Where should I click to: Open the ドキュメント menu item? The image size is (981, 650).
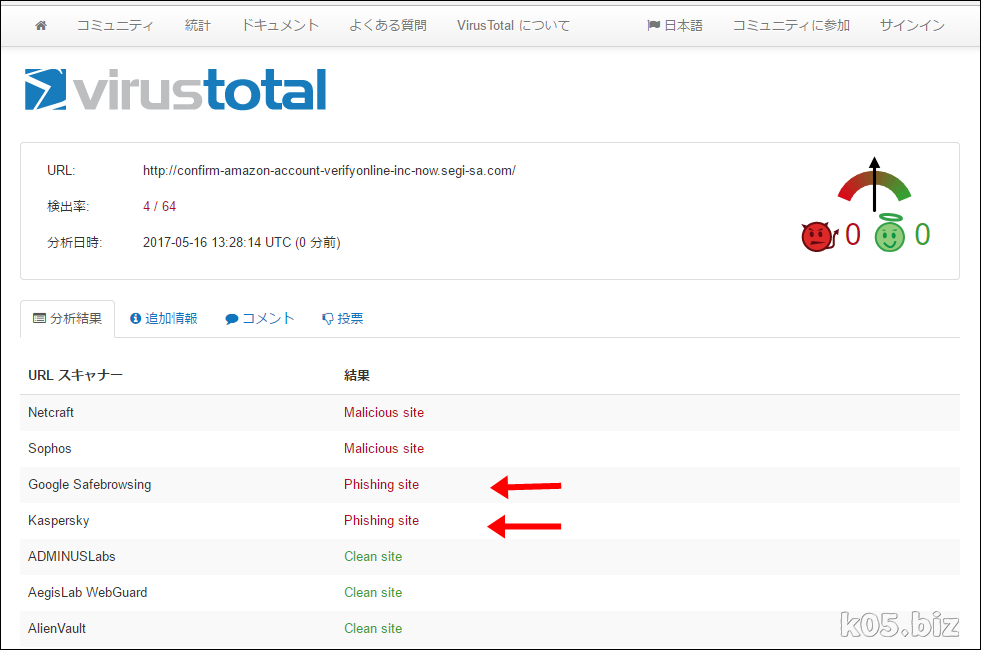point(280,26)
